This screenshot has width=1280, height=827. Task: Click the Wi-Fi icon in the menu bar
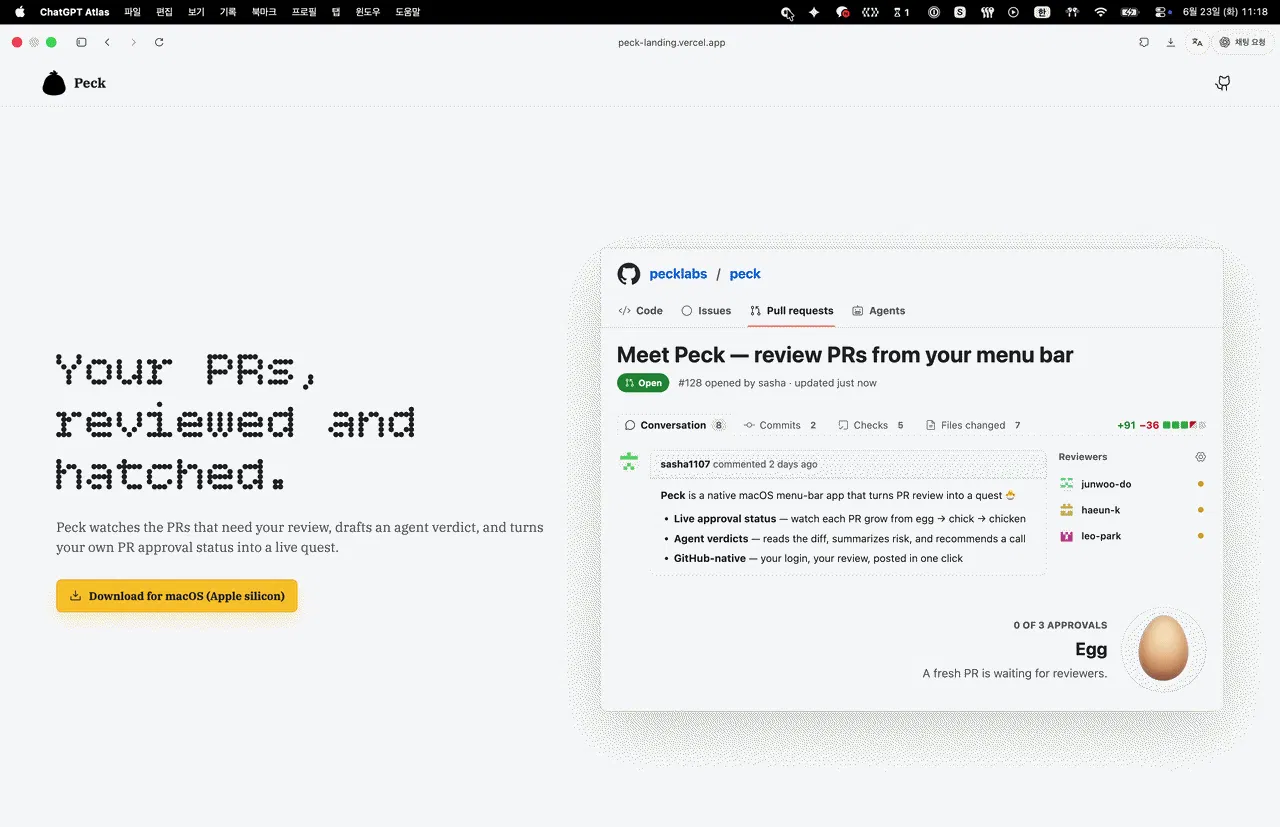pyautogui.click(x=1100, y=12)
